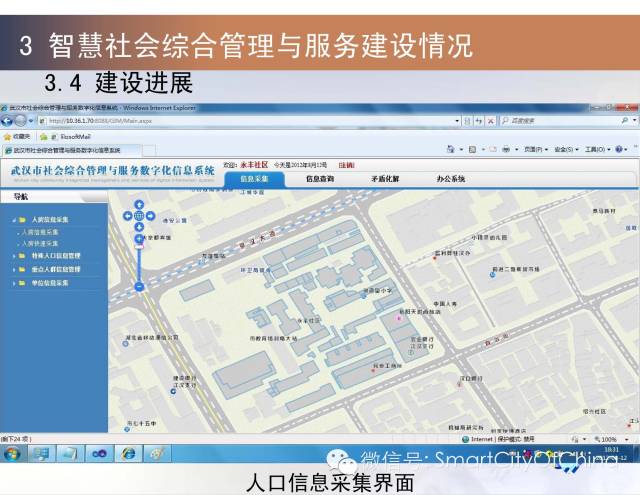Select the 重点人群信息管理 folder
Screen dimensions: 640x495
point(56,269)
